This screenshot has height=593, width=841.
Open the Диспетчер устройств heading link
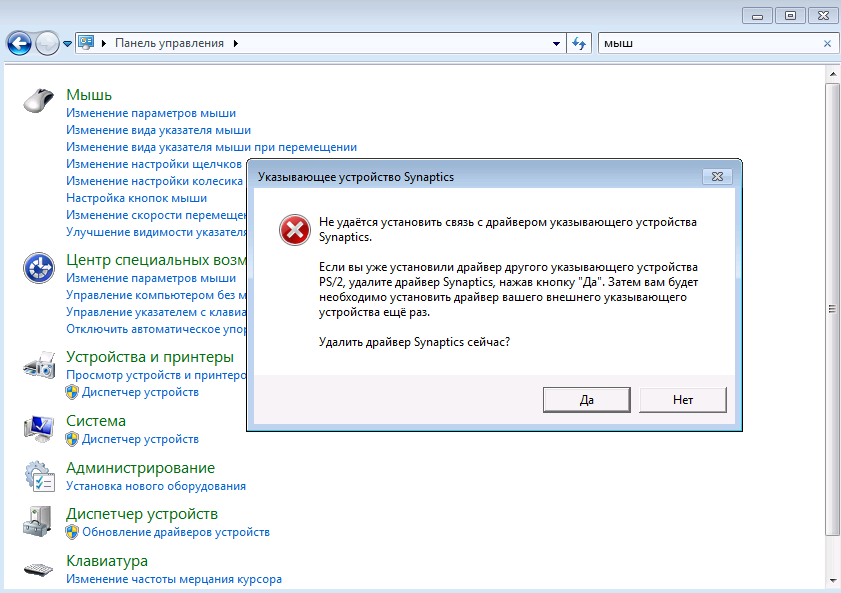point(142,514)
